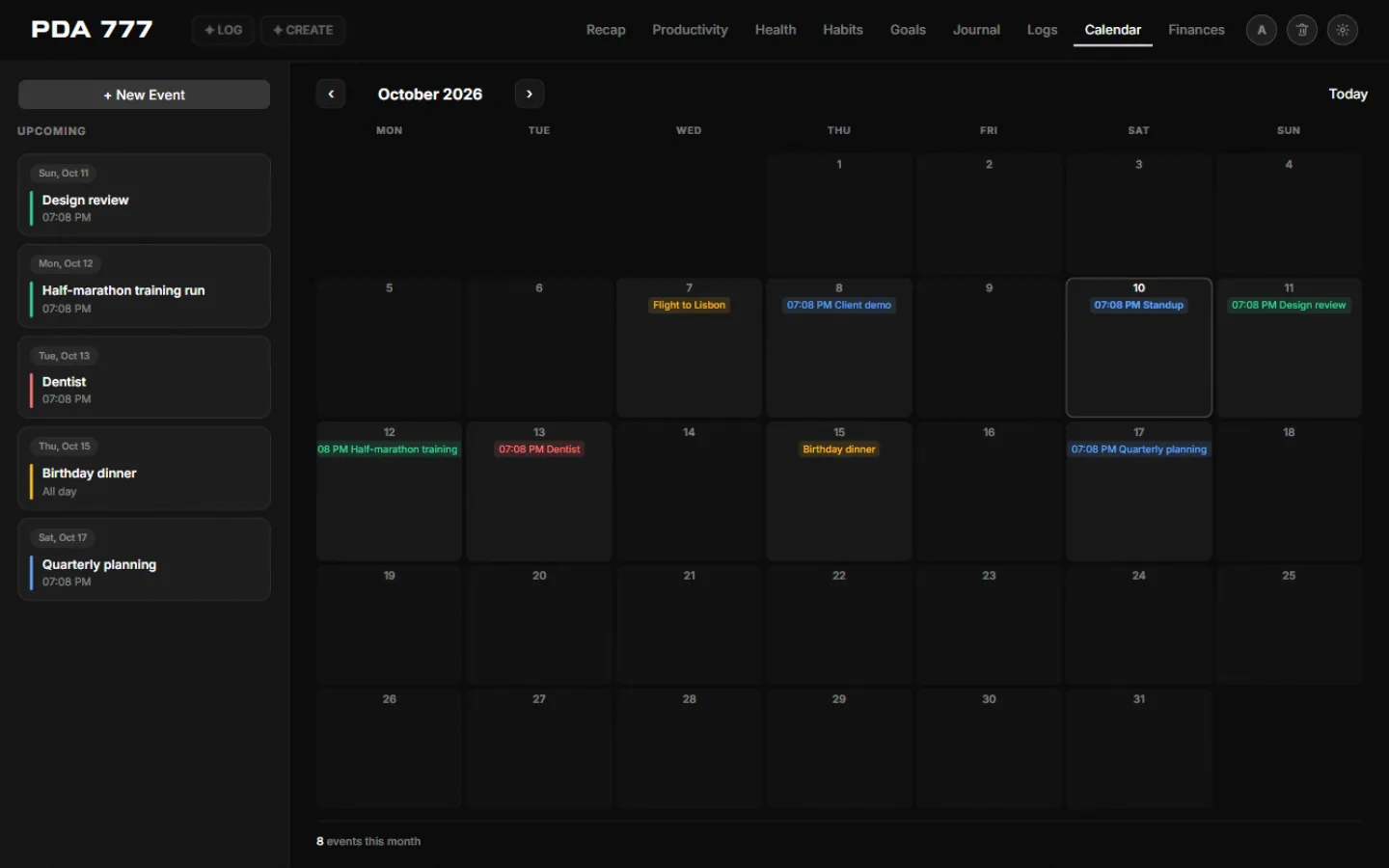Switch to the Journal tab
The height and width of the screenshot is (868, 1389).
pos(976,30)
